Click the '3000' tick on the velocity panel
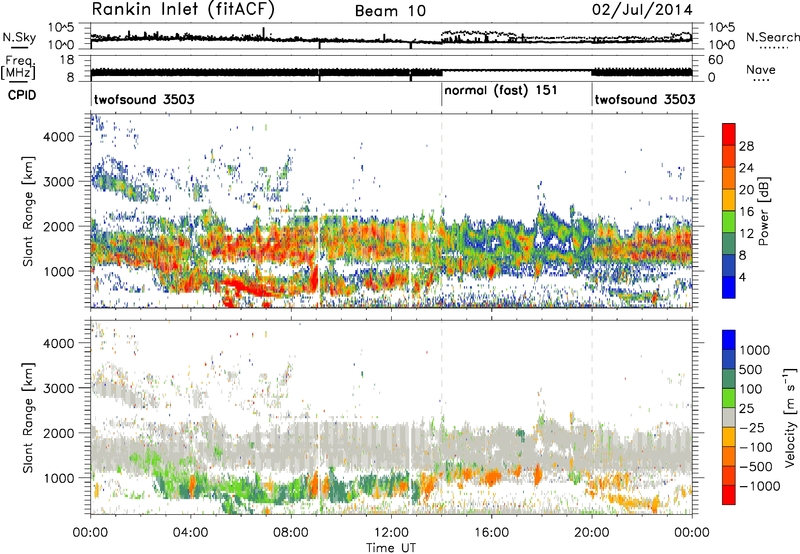The height and width of the screenshot is (554, 800). click(59, 388)
